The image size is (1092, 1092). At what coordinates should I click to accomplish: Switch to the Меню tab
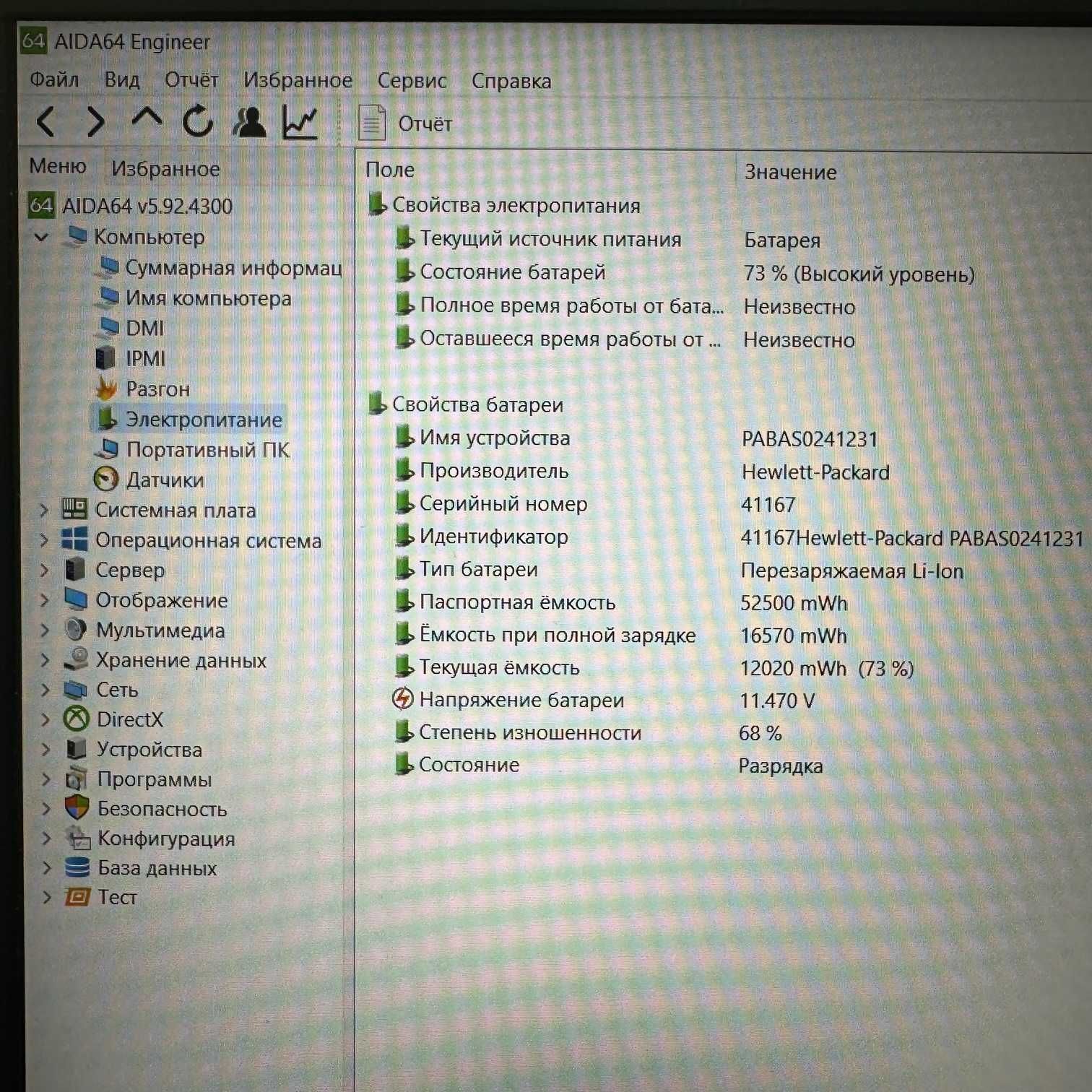click(x=58, y=166)
